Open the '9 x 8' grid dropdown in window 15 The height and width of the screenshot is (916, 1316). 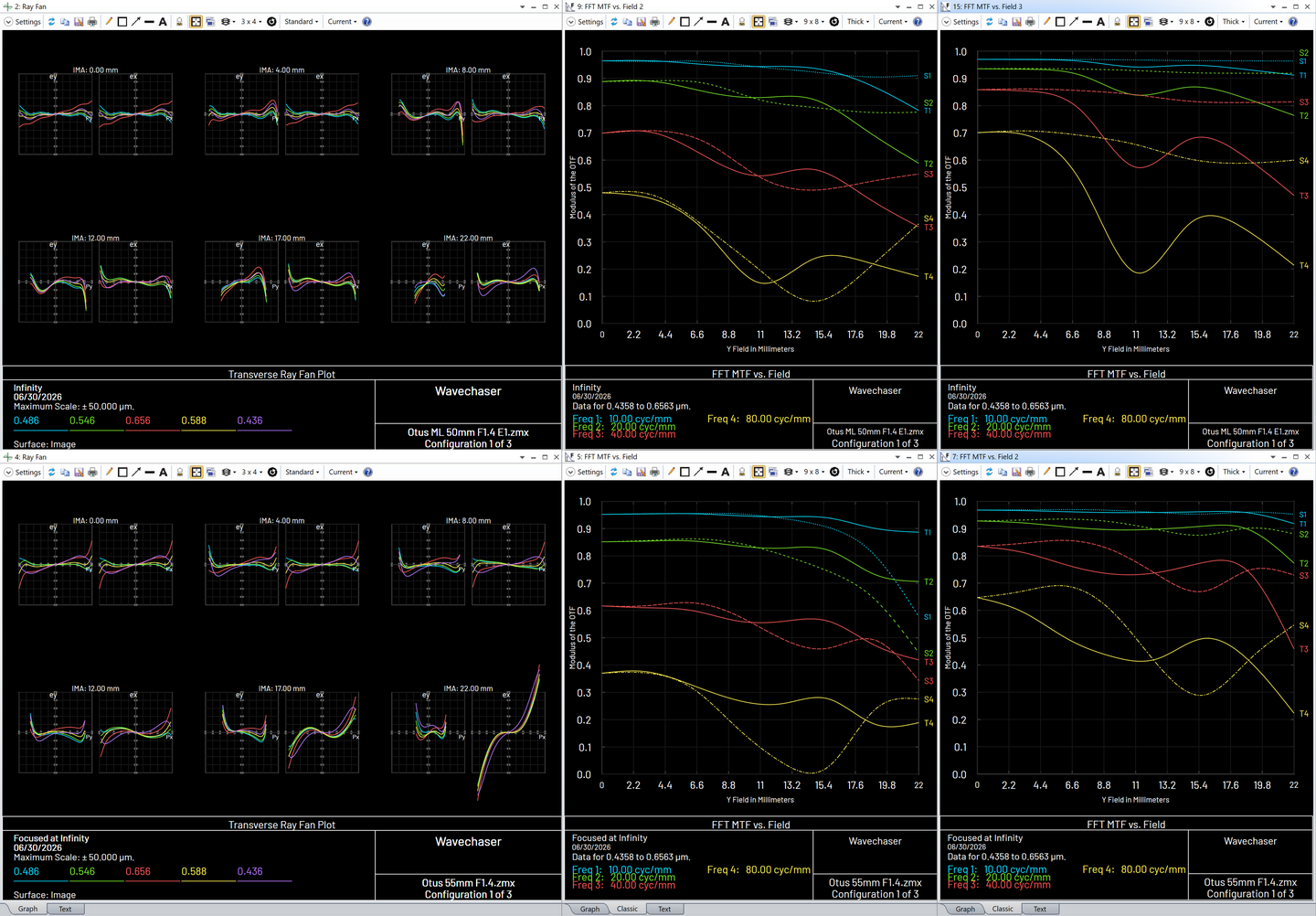pos(1189,21)
